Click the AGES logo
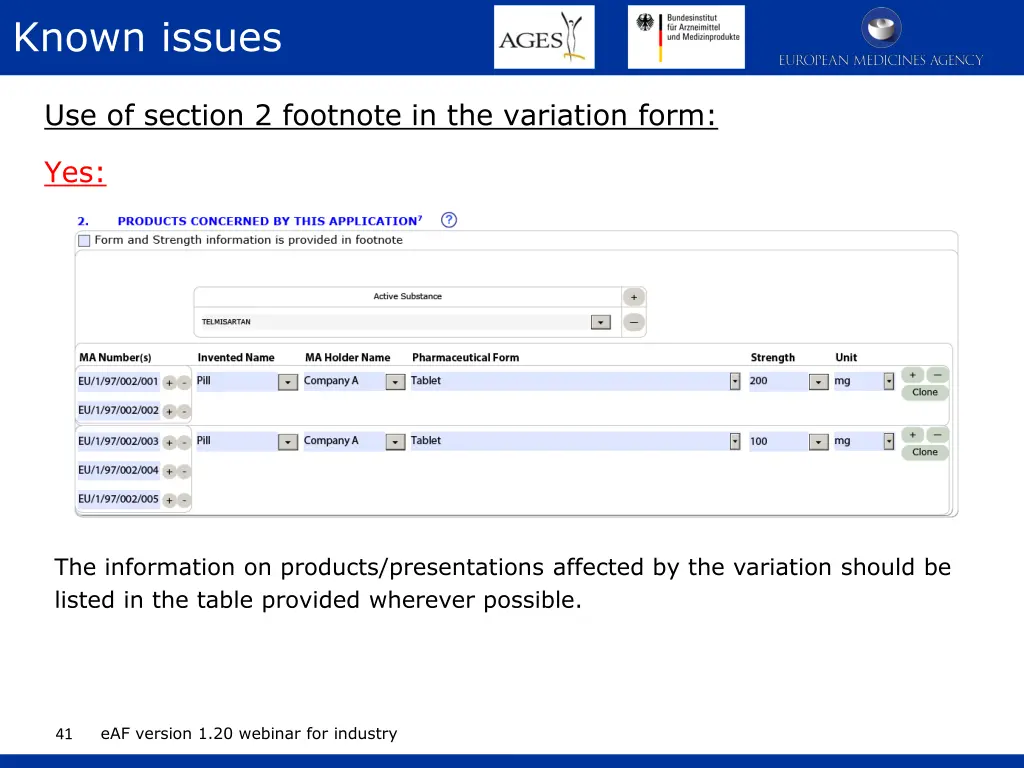The height and width of the screenshot is (768, 1024). (543, 37)
